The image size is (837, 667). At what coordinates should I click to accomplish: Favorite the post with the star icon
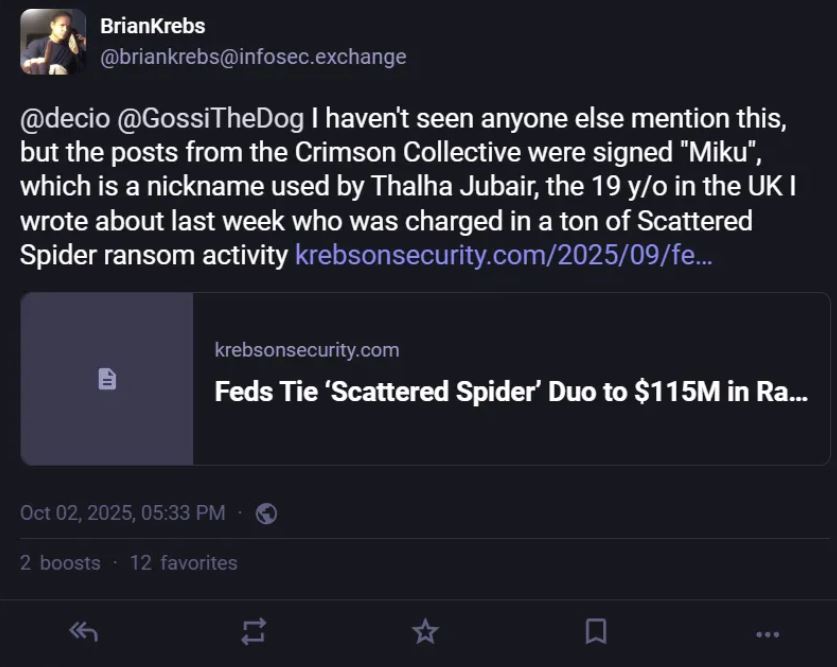425,631
